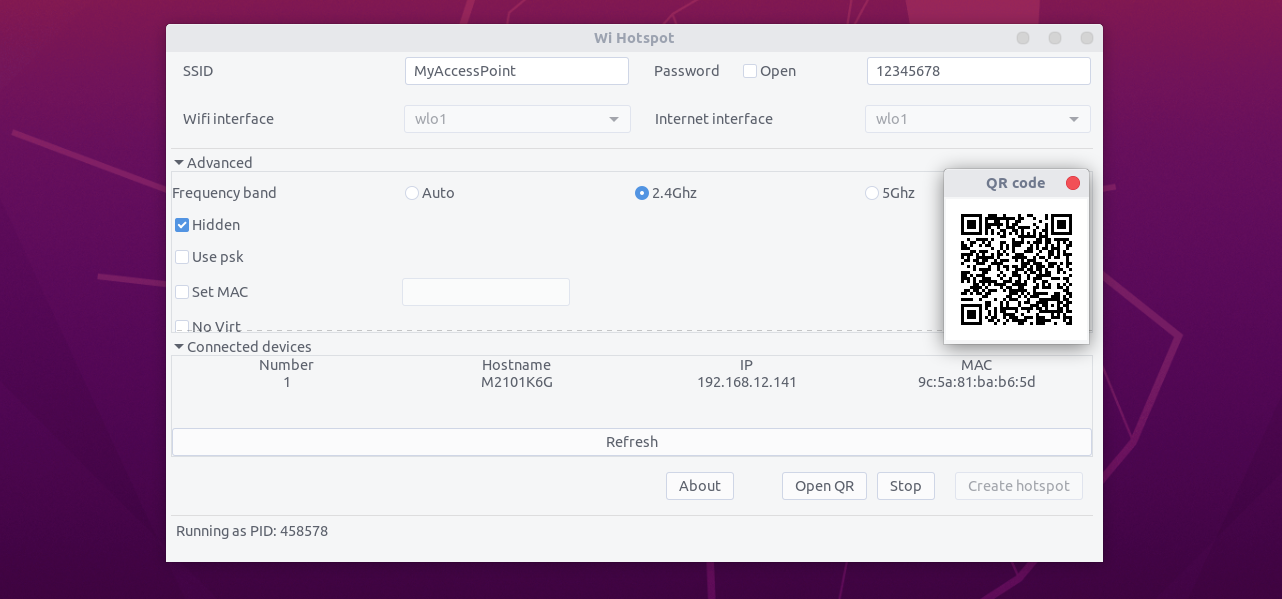Close the QR code popup
This screenshot has height=599, width=1282.
coord(1073,183)
